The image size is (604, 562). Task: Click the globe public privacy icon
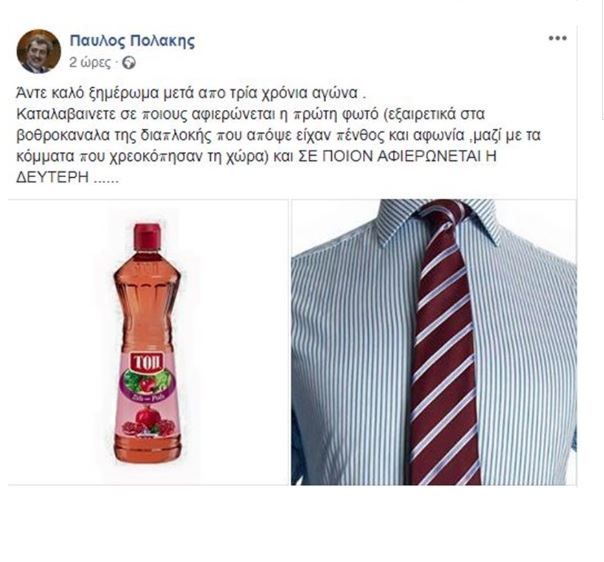coord(129,63)
